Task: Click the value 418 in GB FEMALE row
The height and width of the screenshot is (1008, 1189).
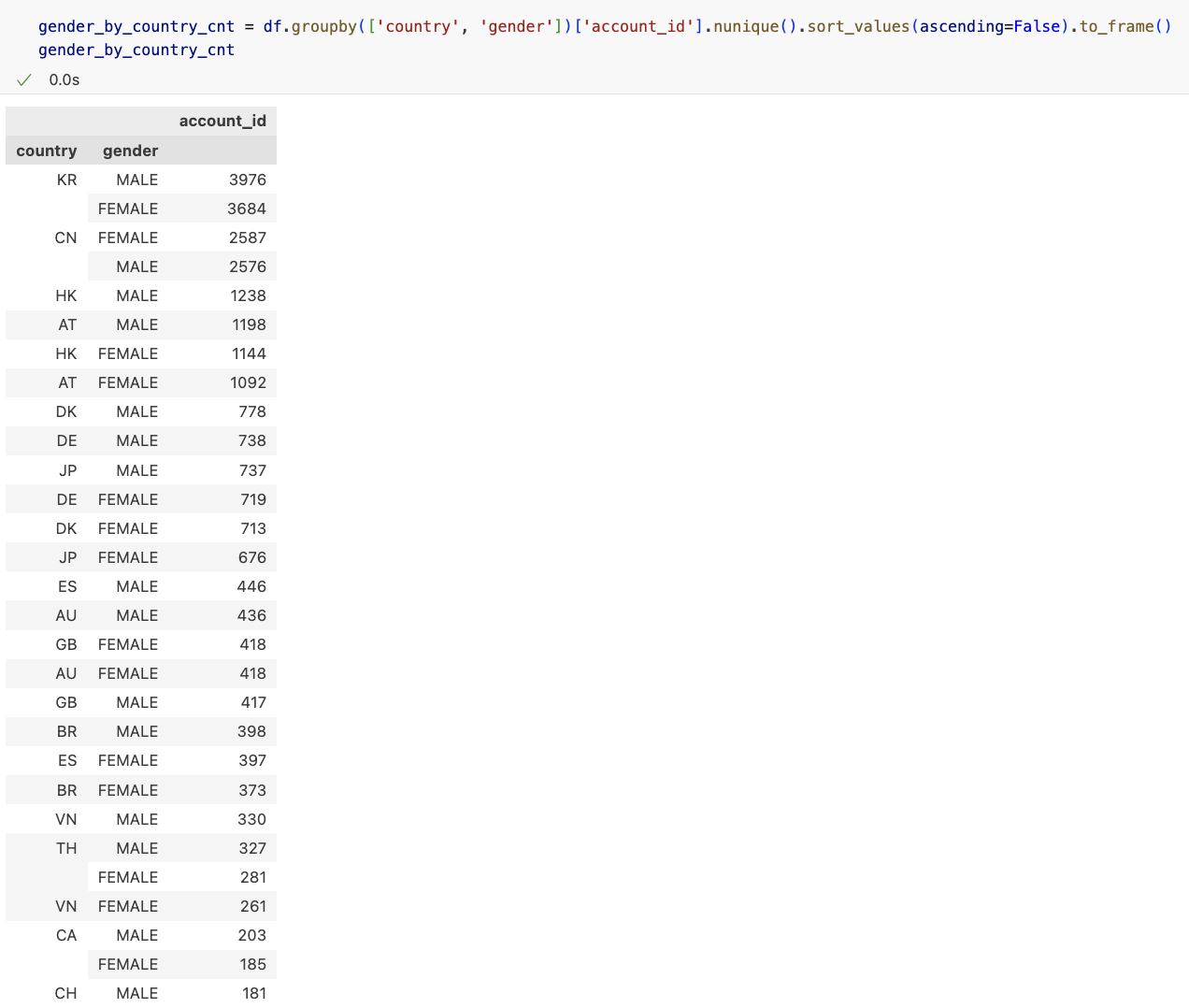Action: pyautogui.click(x=252, y=644)
